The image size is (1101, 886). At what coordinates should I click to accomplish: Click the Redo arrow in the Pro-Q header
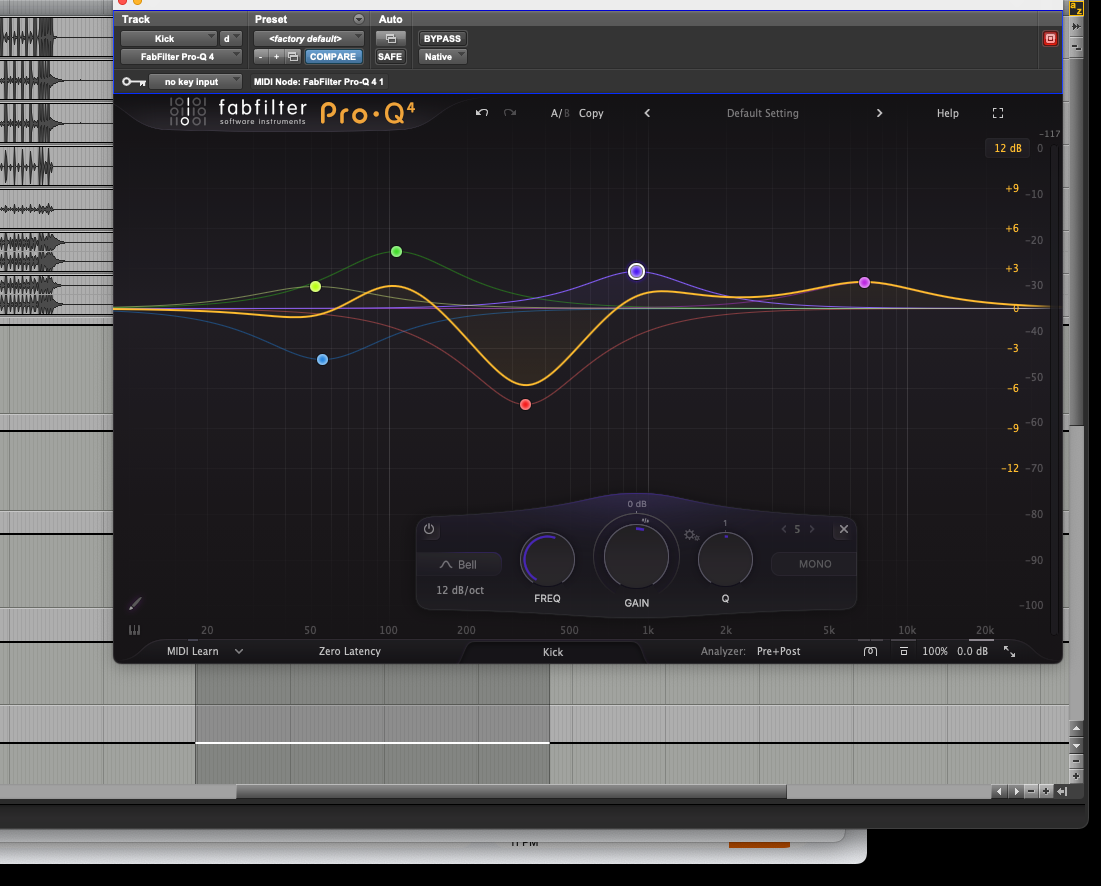[x=510, y=113]
